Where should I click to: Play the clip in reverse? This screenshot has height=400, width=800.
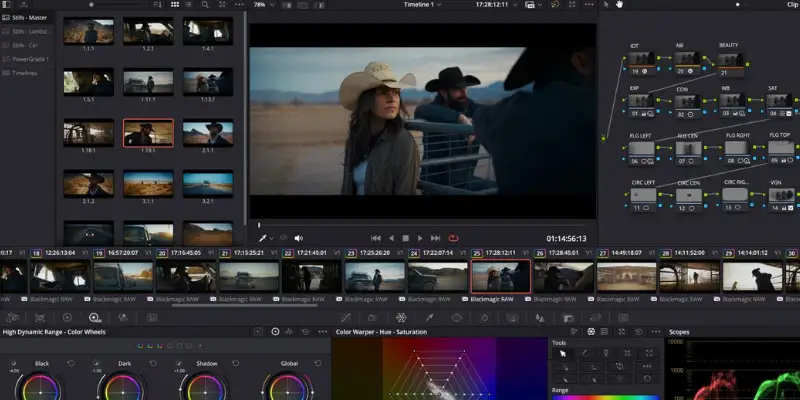[x=391, y=238]
